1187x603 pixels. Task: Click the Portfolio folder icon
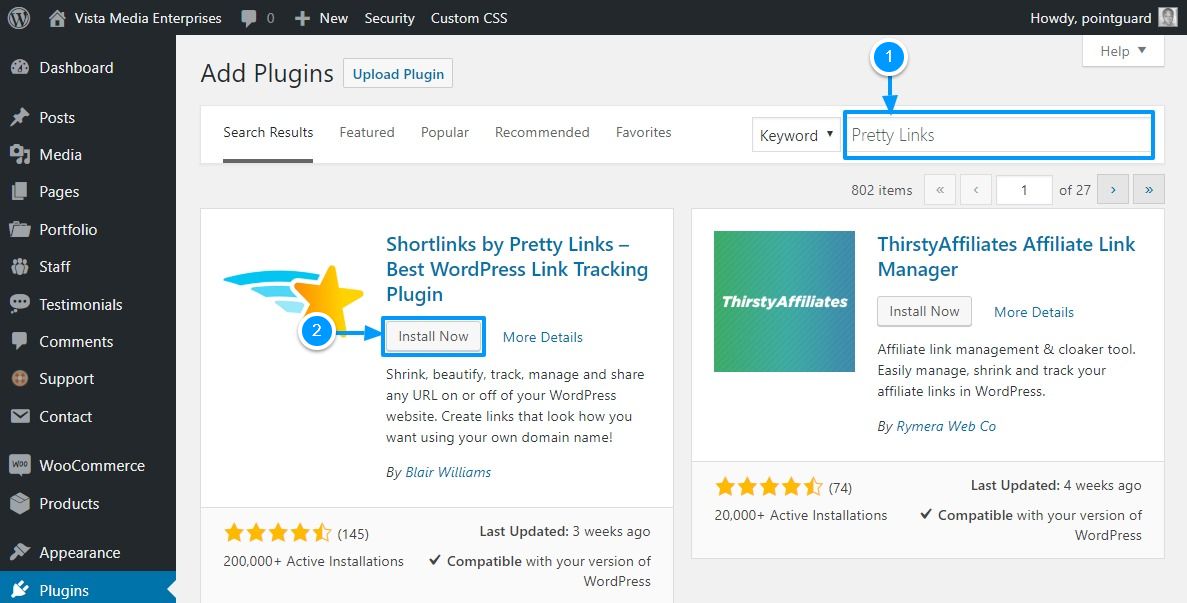pyautogui.click(x=20, y=229)
